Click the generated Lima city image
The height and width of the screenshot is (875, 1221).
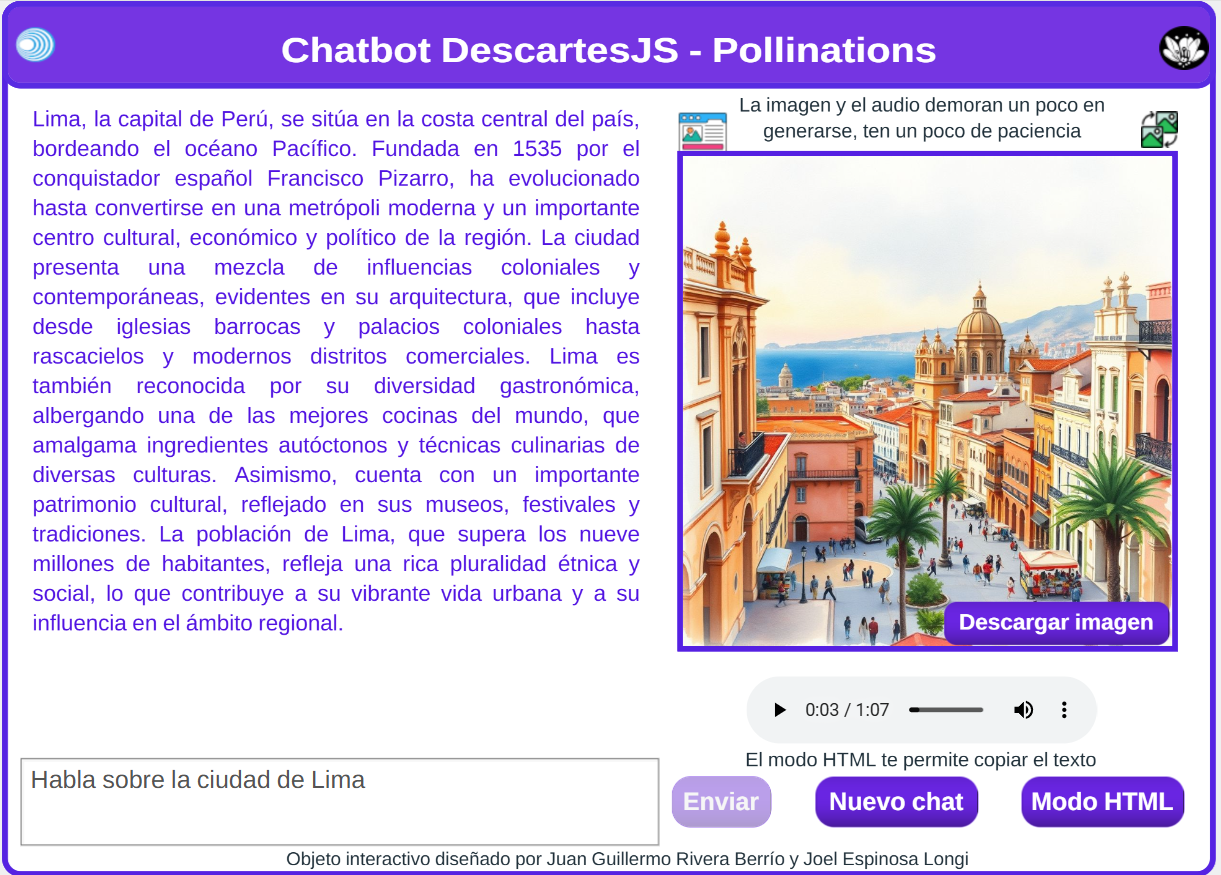tap(927, 401)
